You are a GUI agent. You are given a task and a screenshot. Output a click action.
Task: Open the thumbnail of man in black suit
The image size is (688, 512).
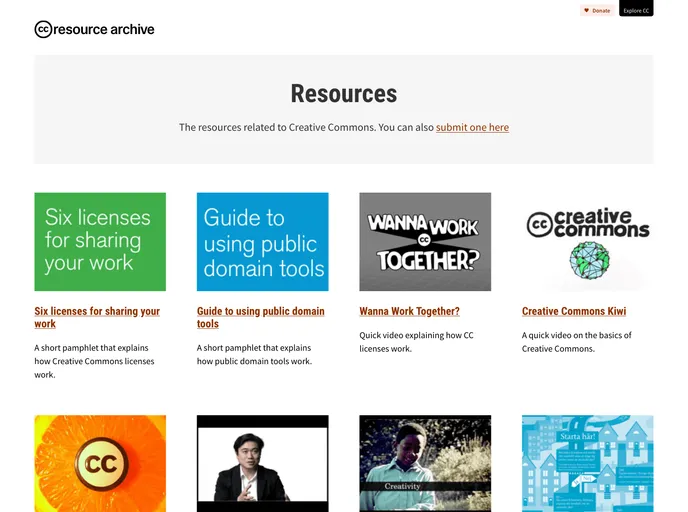pos(262,463)
